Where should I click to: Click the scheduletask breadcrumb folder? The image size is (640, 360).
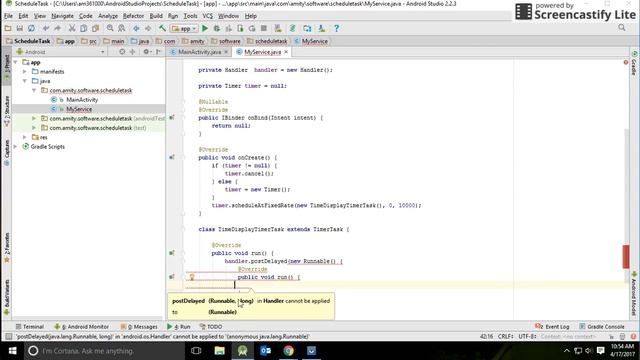tap(267, 41)
